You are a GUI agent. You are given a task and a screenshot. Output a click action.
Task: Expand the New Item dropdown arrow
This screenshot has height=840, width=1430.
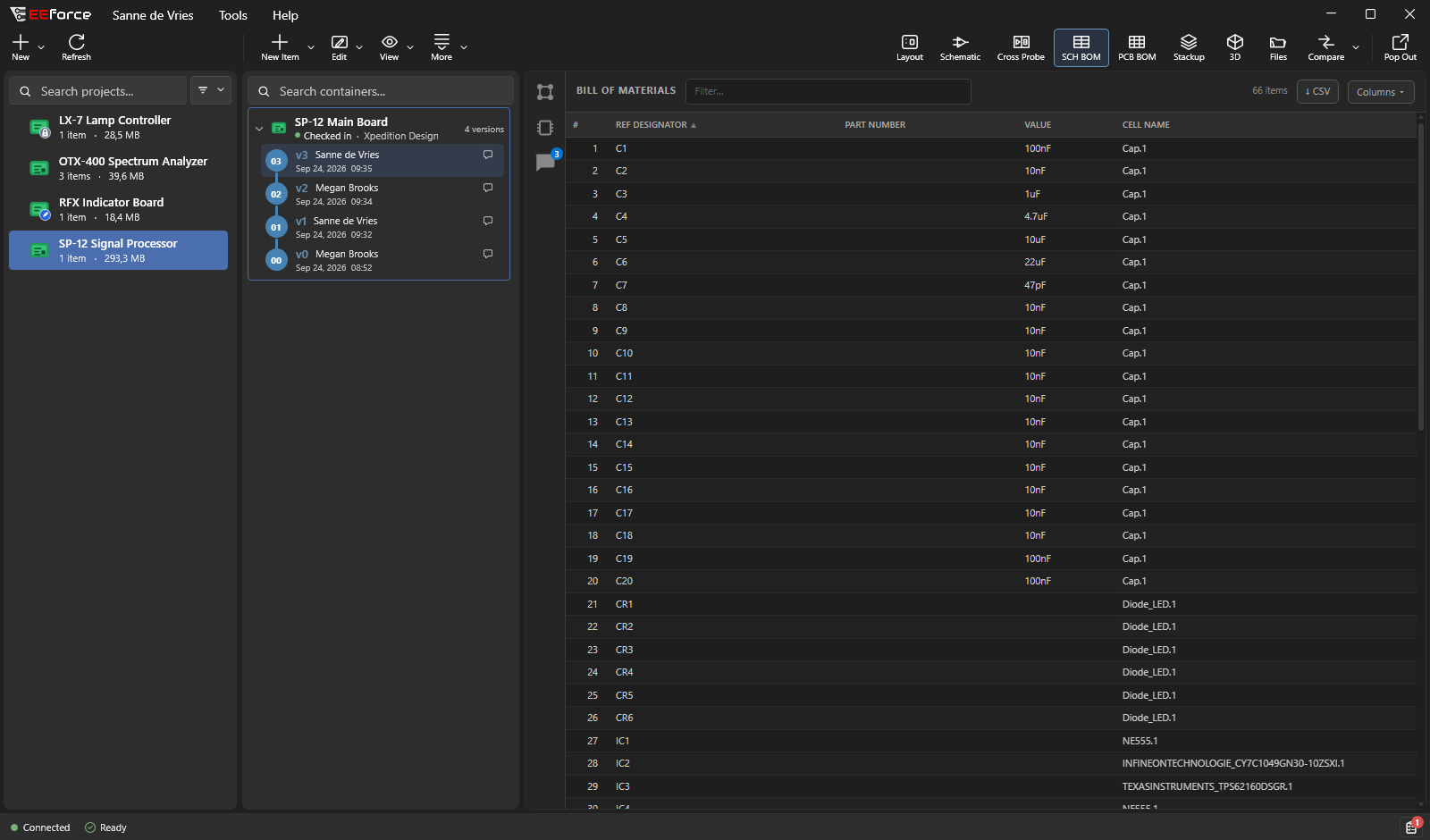(x=311, y=46)
